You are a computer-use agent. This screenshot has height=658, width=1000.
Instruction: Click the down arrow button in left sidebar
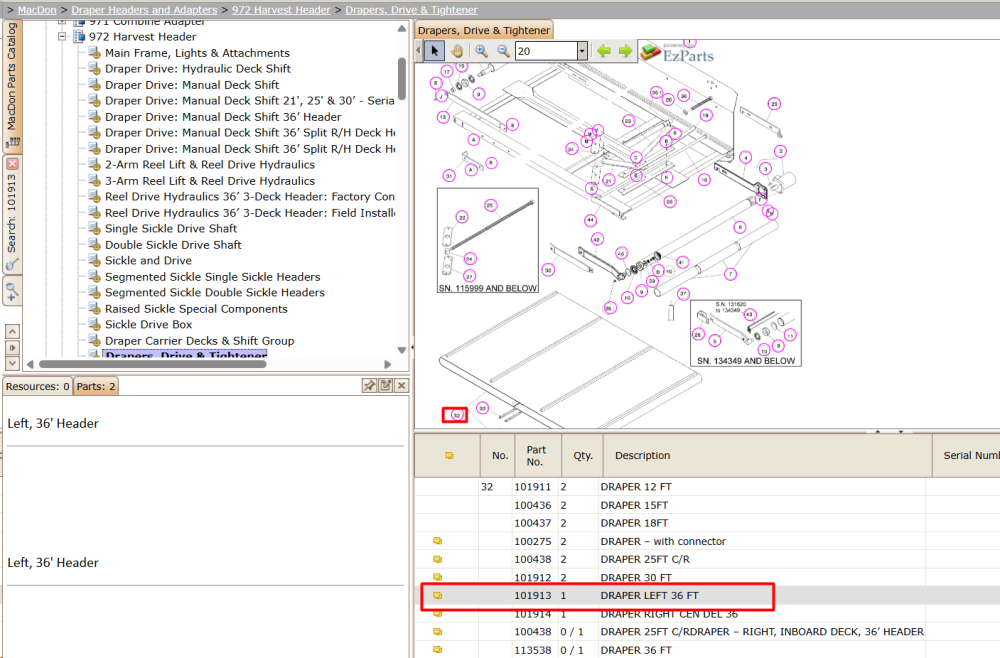[x=12, y=363]
